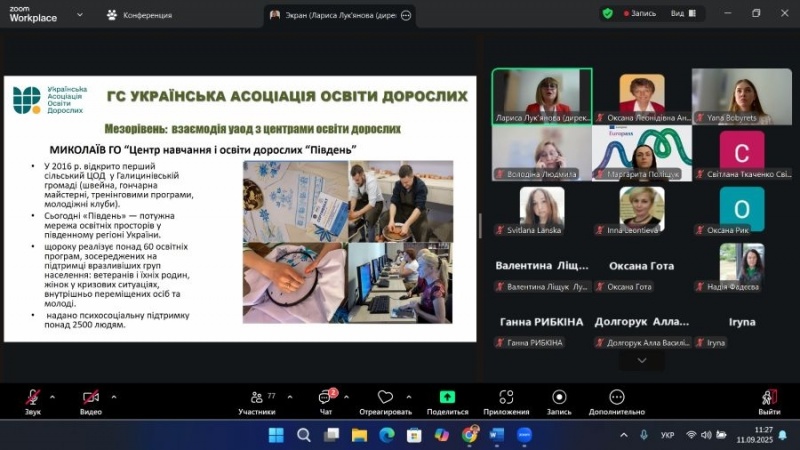Open the apps (Приложения) icon
Screen dimensions: 800x450
pyautogui.click(x=506, y=397)
